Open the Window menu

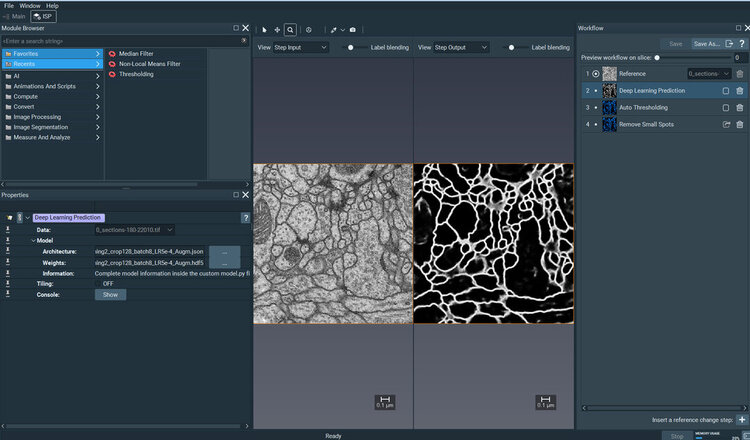(30, 6)
